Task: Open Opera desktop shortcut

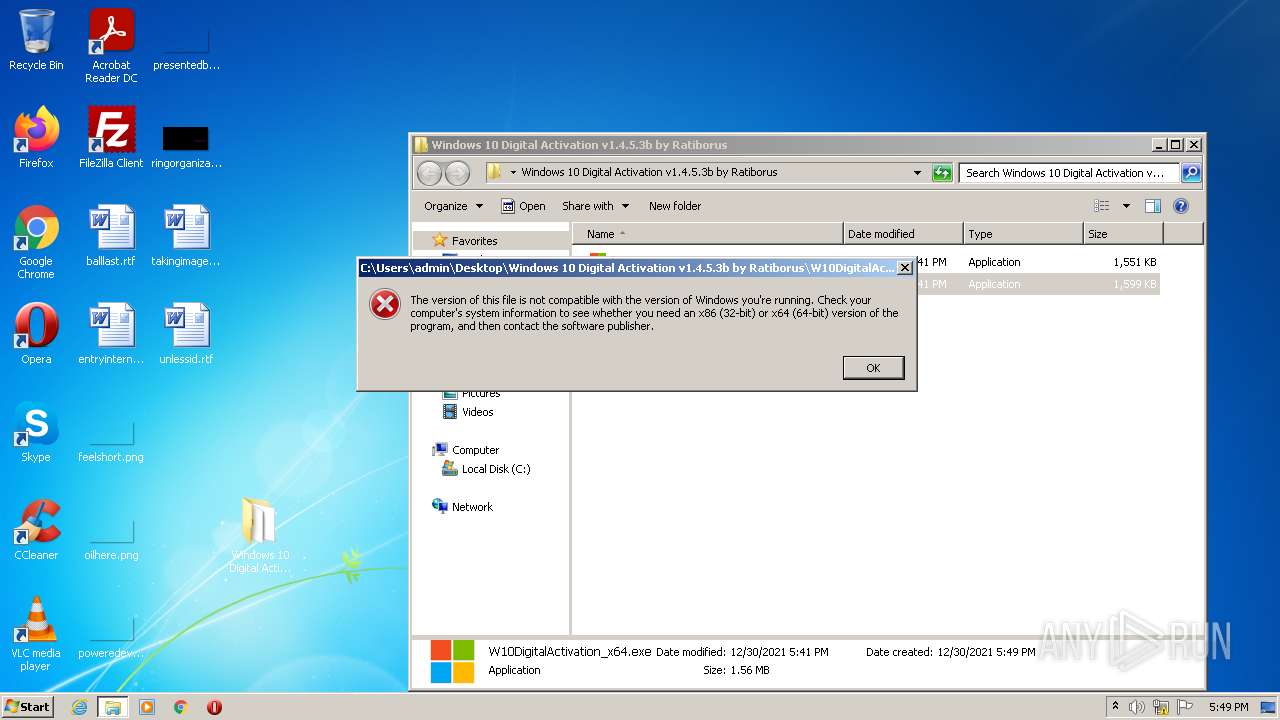Action: (x=36, y=334)
